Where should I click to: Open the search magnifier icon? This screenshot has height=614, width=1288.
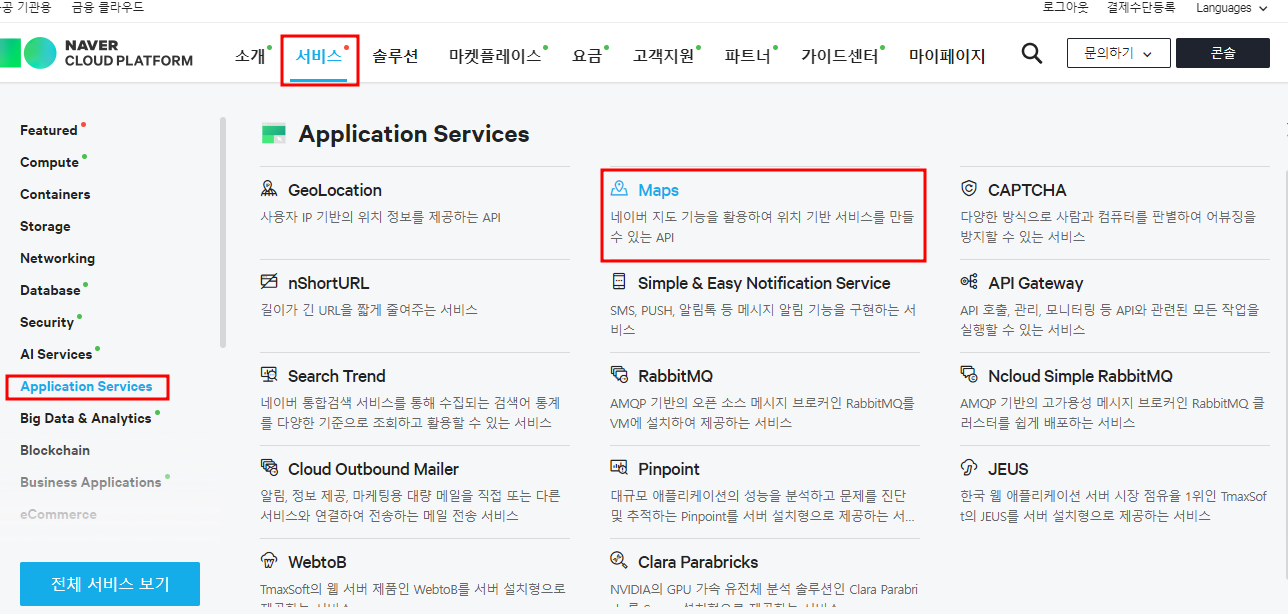tap(1032, 54)
